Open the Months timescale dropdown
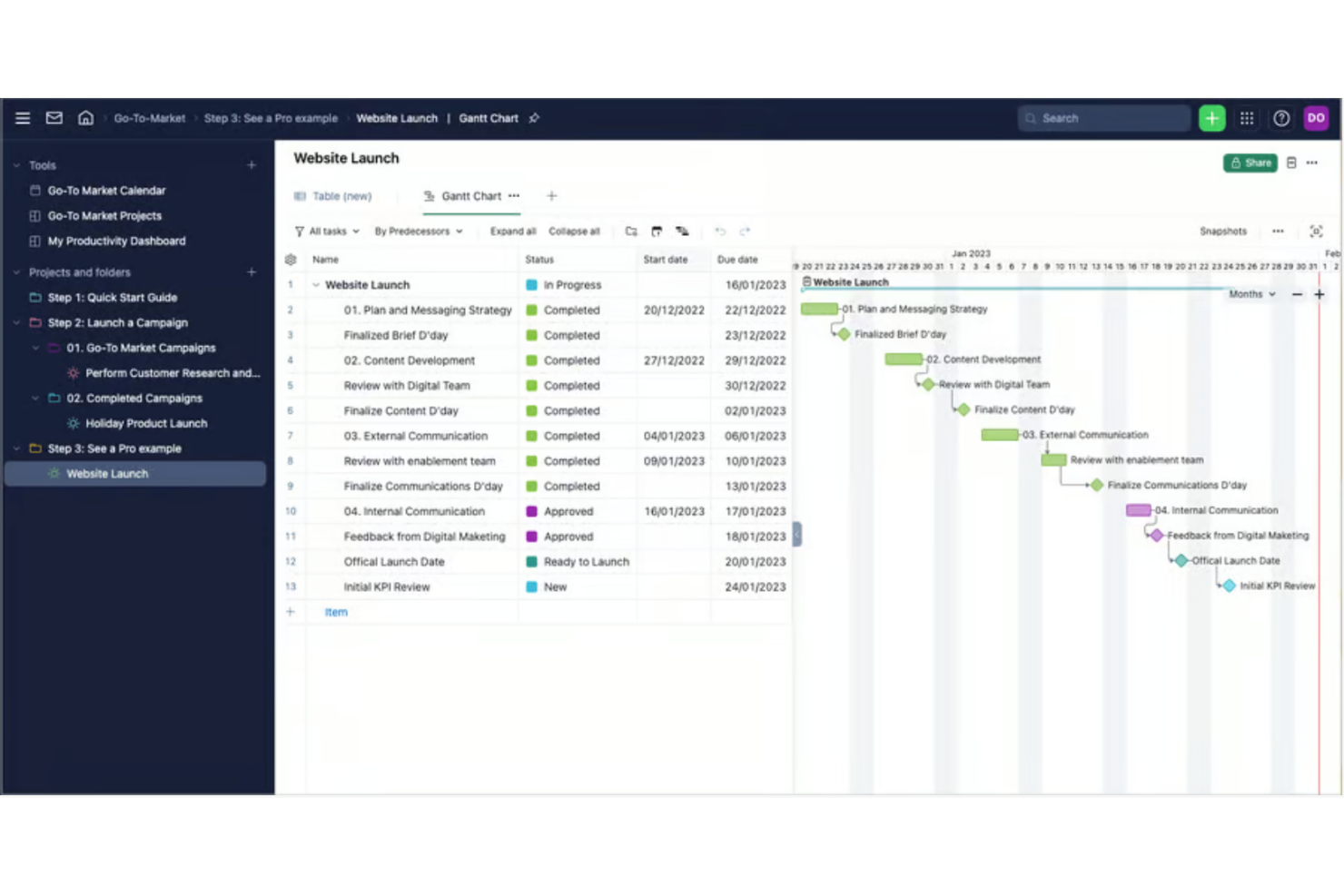Image resolution: width=1344 pixels, height=896 pixels. tap(1252, 294)
